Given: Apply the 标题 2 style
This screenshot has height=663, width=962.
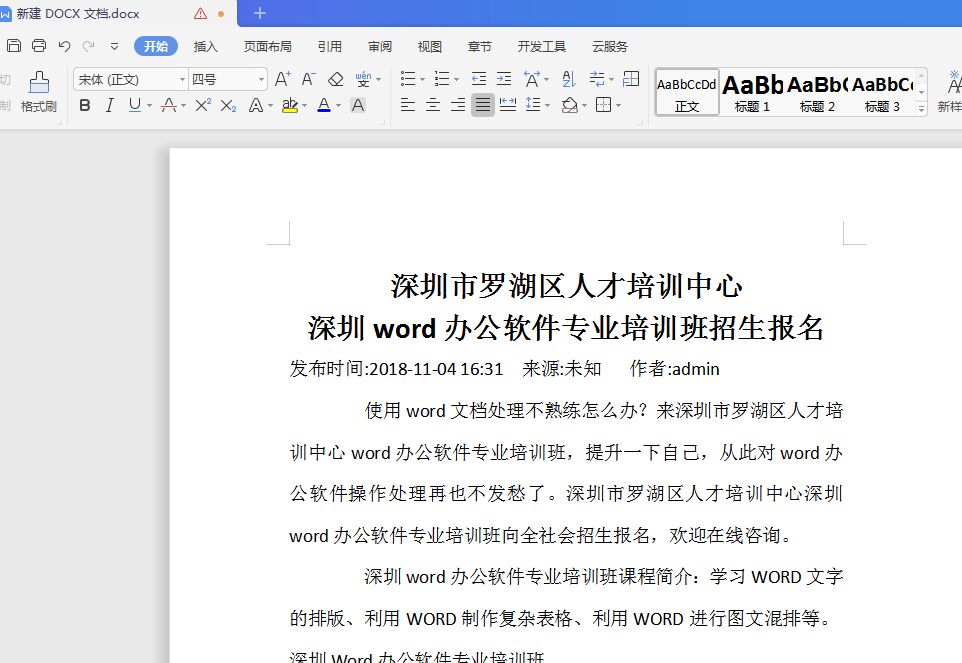Looking at the screenshot, I should [817, 92].
